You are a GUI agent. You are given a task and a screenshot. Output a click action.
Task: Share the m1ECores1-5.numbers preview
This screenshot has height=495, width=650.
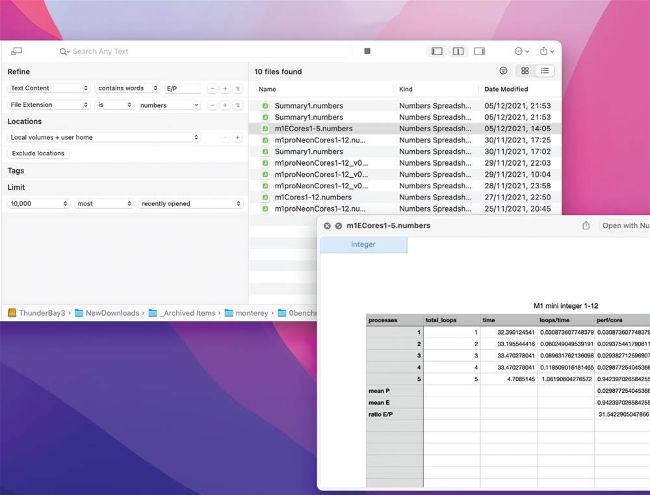coord(585,226)
